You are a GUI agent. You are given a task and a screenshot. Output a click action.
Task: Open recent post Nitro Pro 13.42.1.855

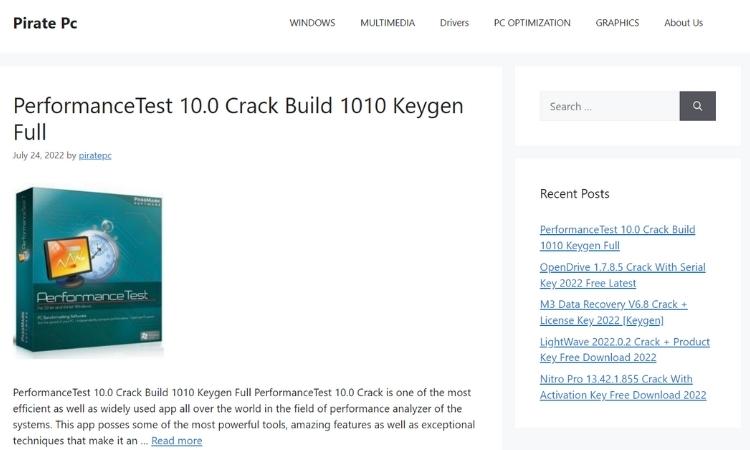click(623, 387)
